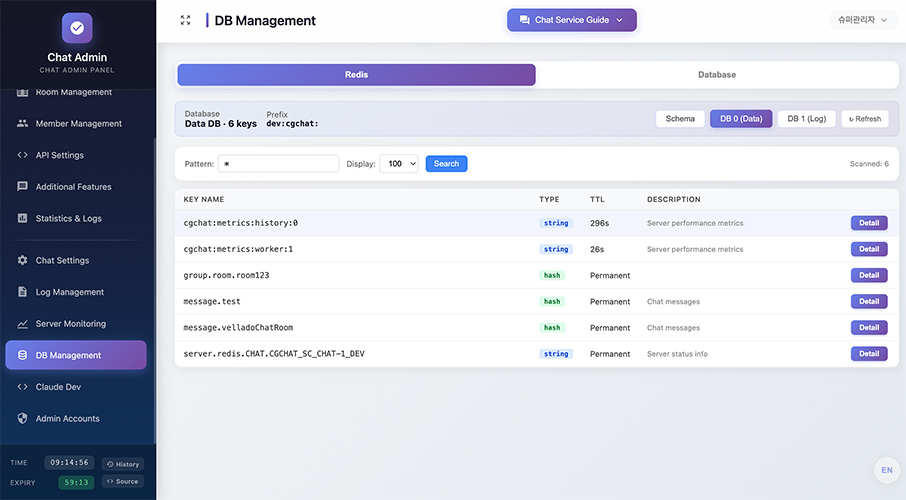This screenshot has height=500, width=906.
Task: Click the Claude Dev code brackets icon
Action: tap(23, 387)
